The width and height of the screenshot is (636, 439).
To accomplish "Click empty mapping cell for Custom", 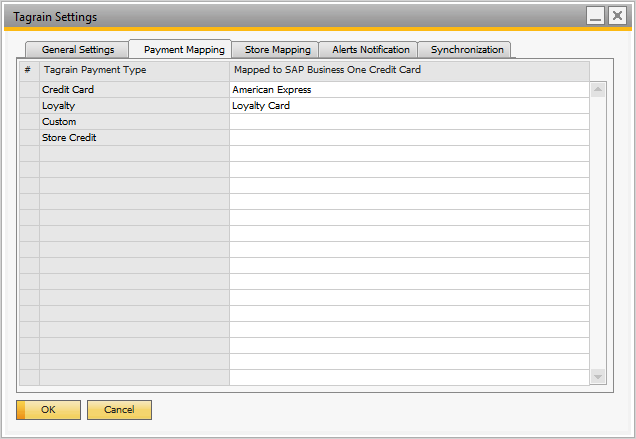I will (x=409, y=122).
